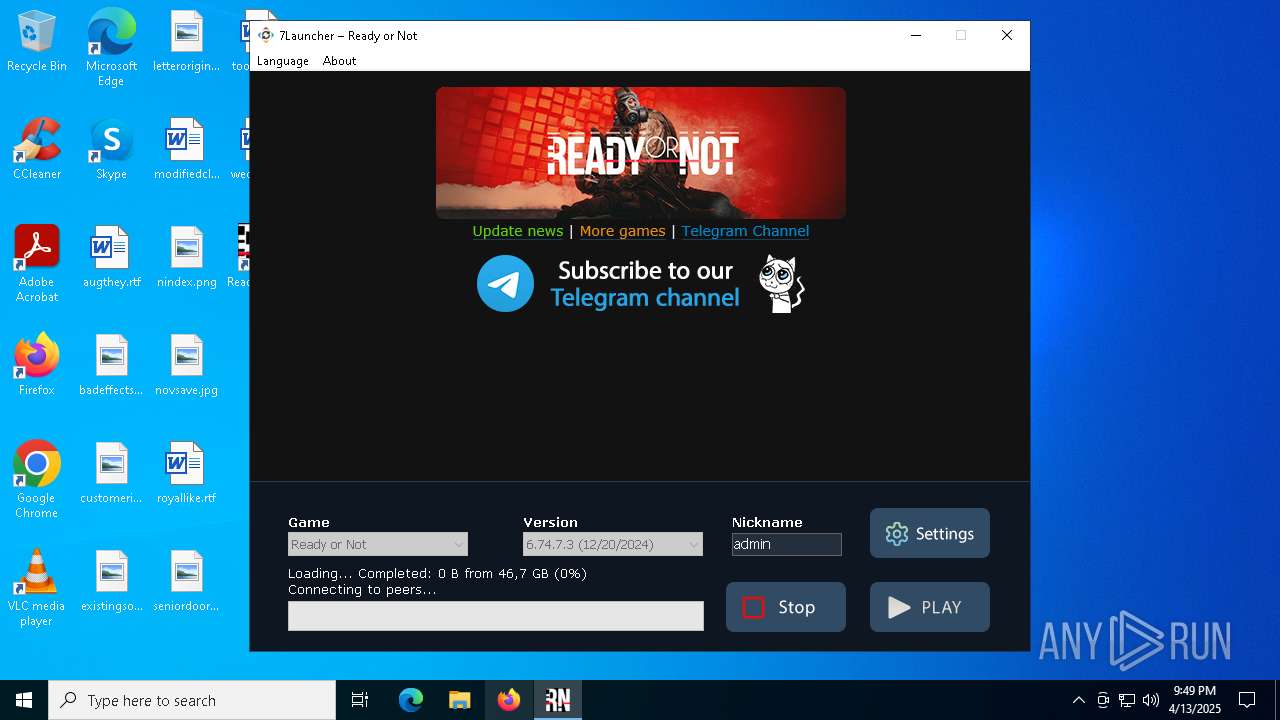1280x720 pixels.
Task: Select the seniordoor image file
Action: [186, 581]
